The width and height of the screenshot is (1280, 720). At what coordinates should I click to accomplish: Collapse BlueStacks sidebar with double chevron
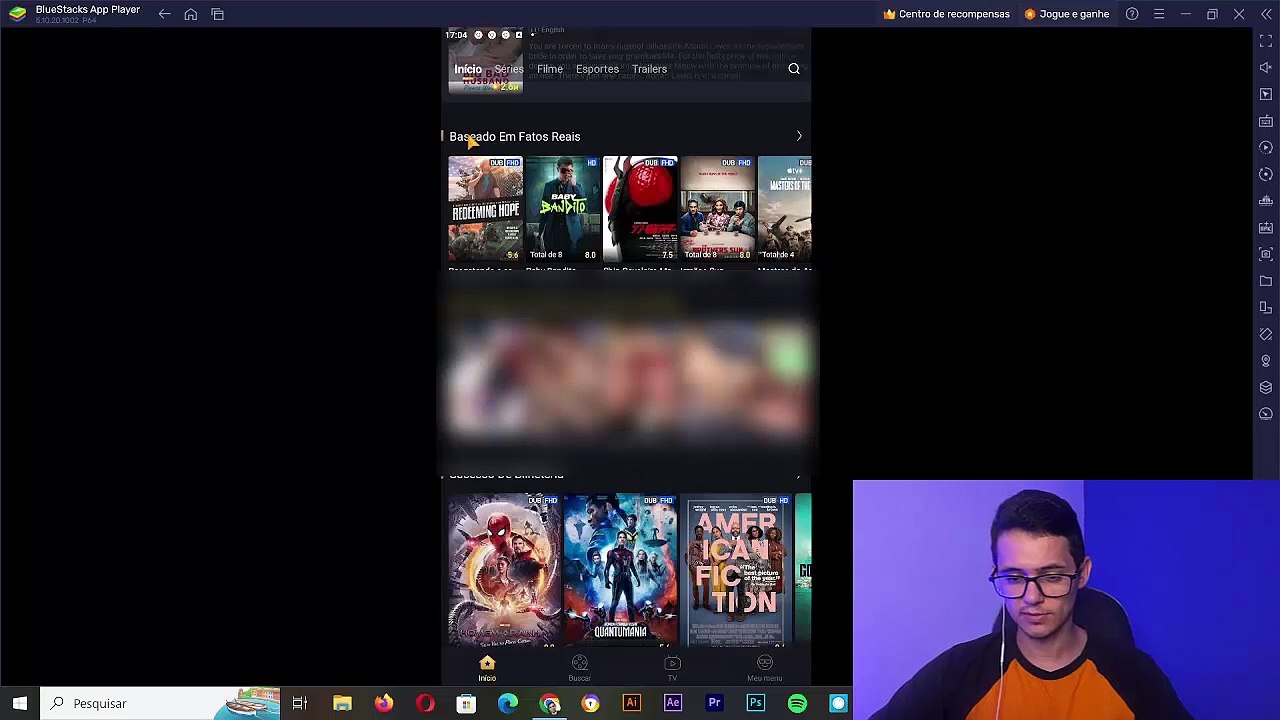pos(1266,14)
